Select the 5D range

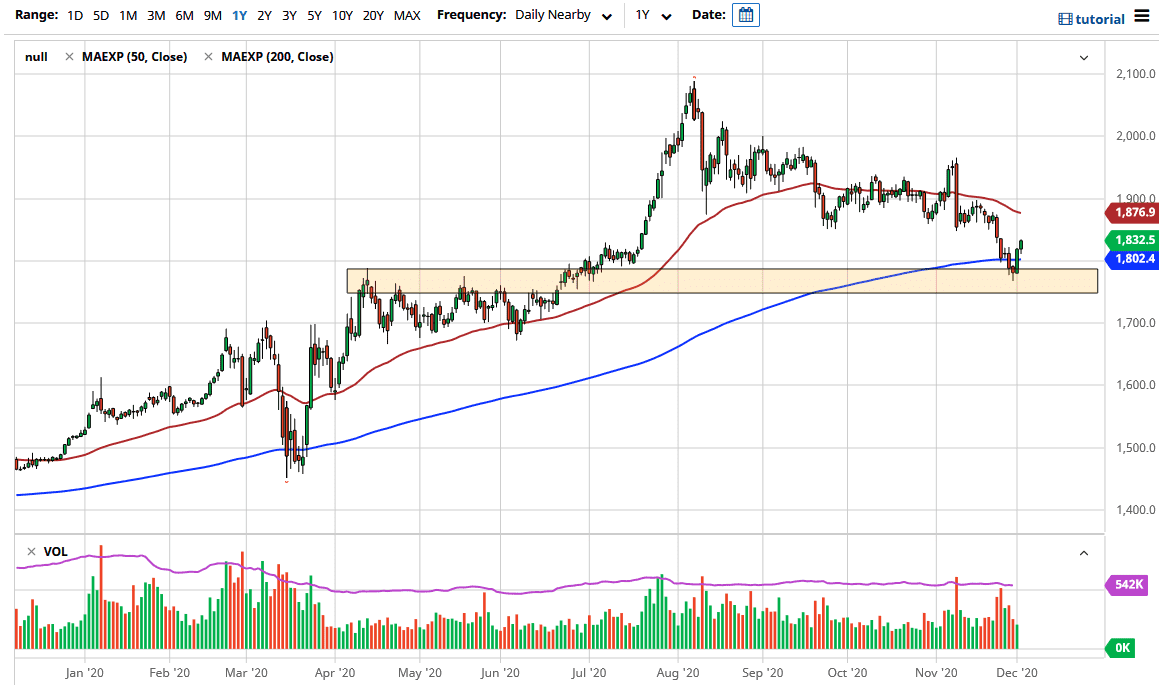click(101, 15)
